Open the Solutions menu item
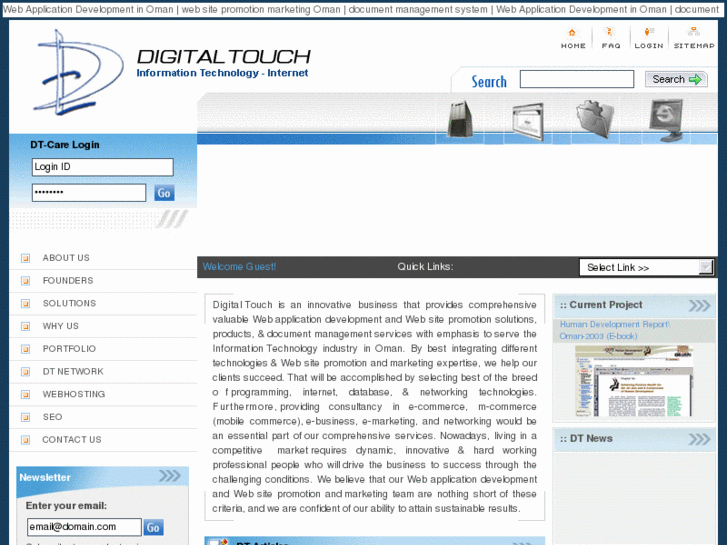The height and width of the screenshot is (545, 727). tap(70, 303)
